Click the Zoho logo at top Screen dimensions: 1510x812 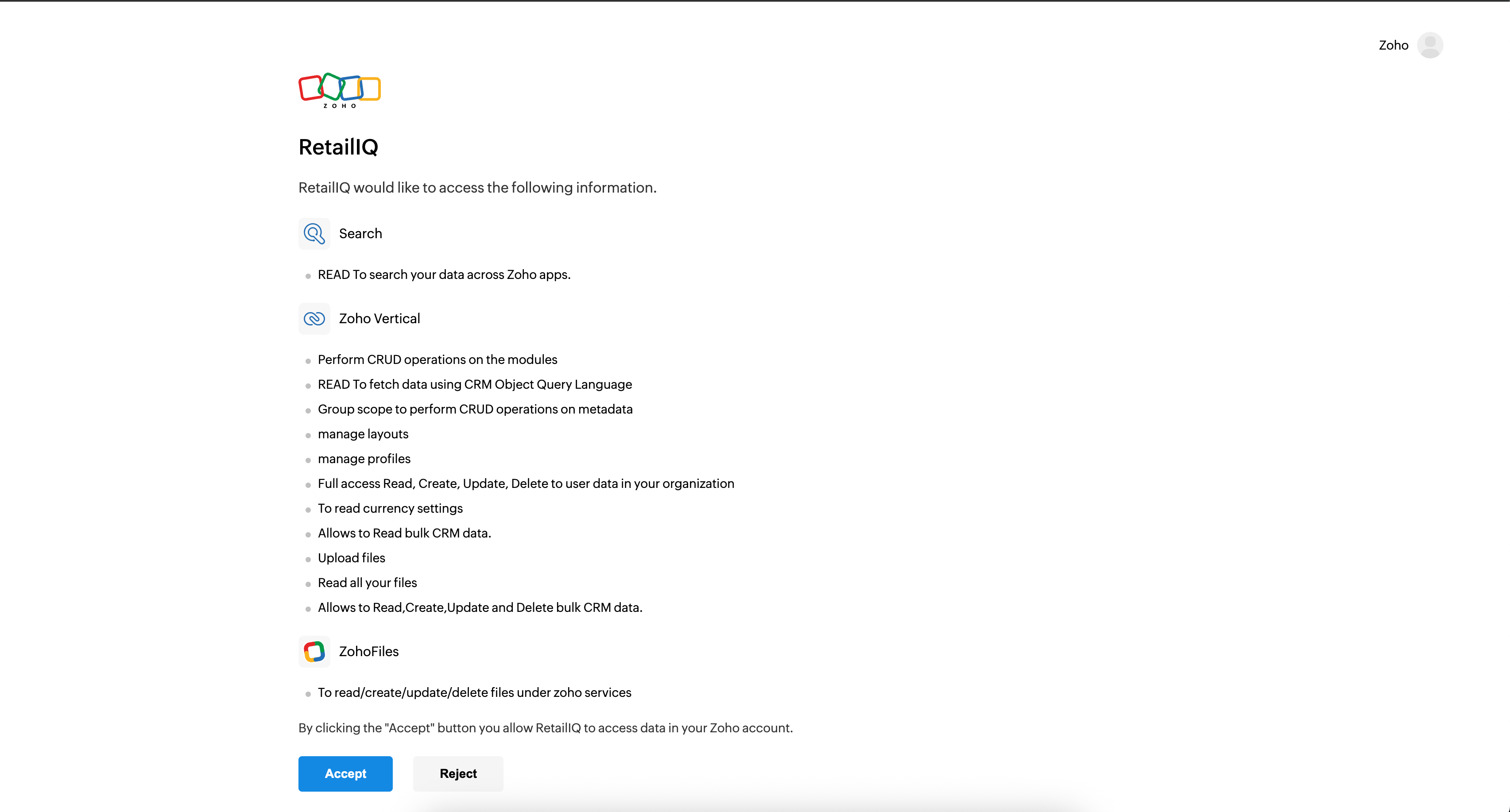339,90
